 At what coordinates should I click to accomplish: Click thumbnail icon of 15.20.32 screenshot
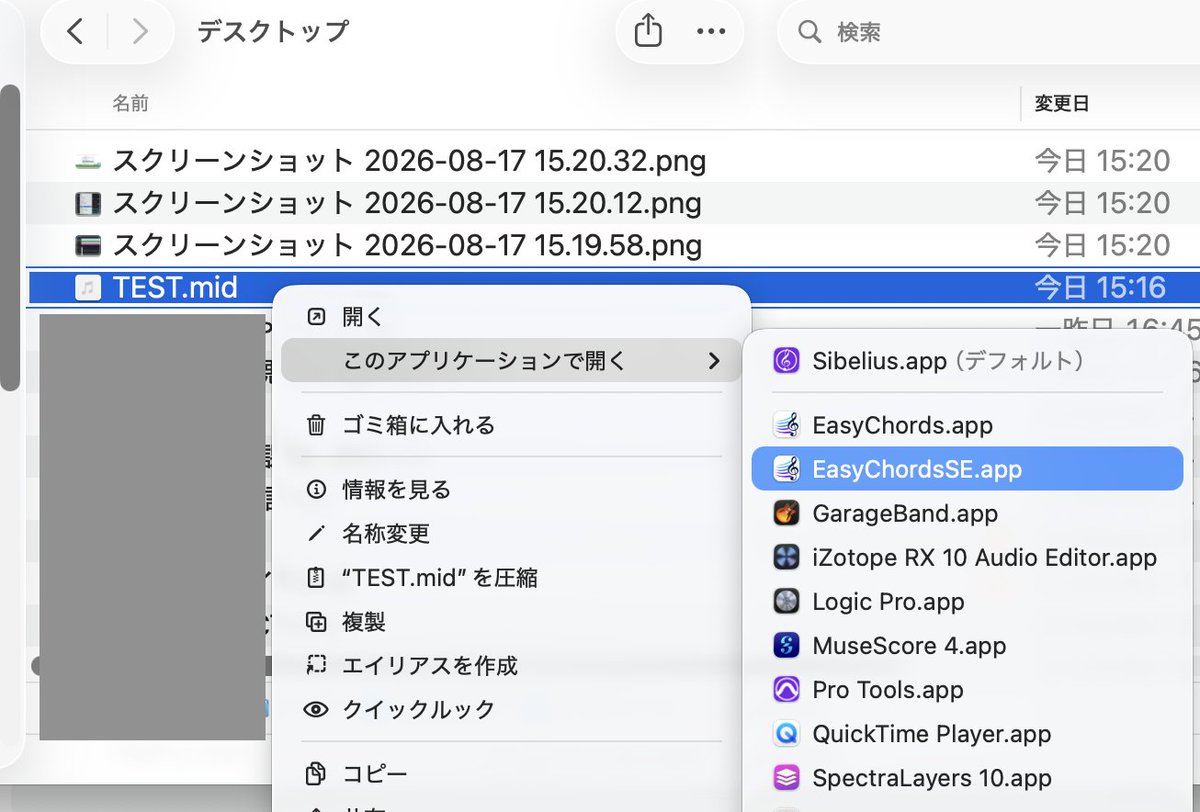coord(88,160)
